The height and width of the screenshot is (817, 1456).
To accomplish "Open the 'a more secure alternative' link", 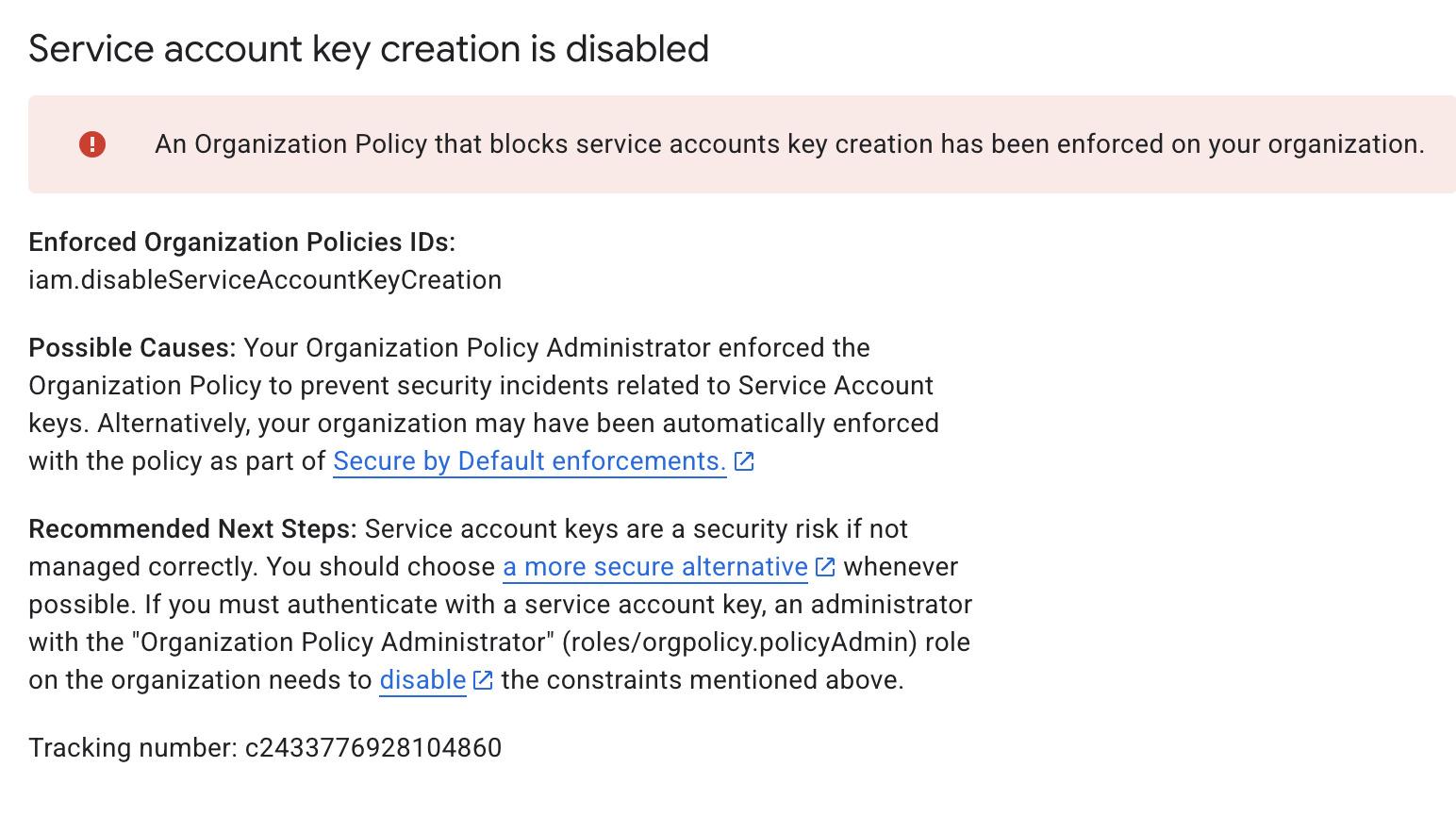I will coord(655,567).
